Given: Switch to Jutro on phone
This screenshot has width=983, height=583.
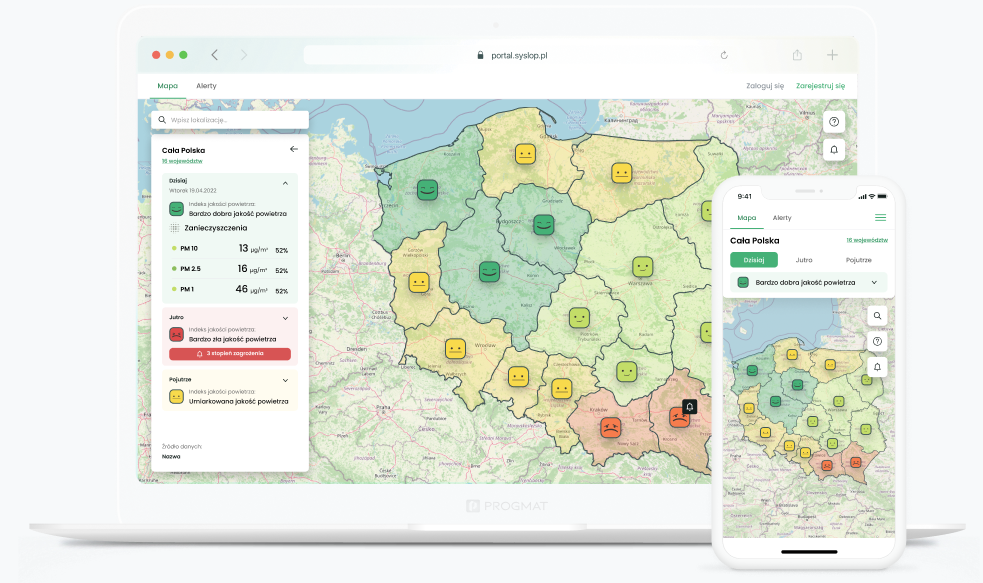Looking at the screenshot, I should pos(804,259).
